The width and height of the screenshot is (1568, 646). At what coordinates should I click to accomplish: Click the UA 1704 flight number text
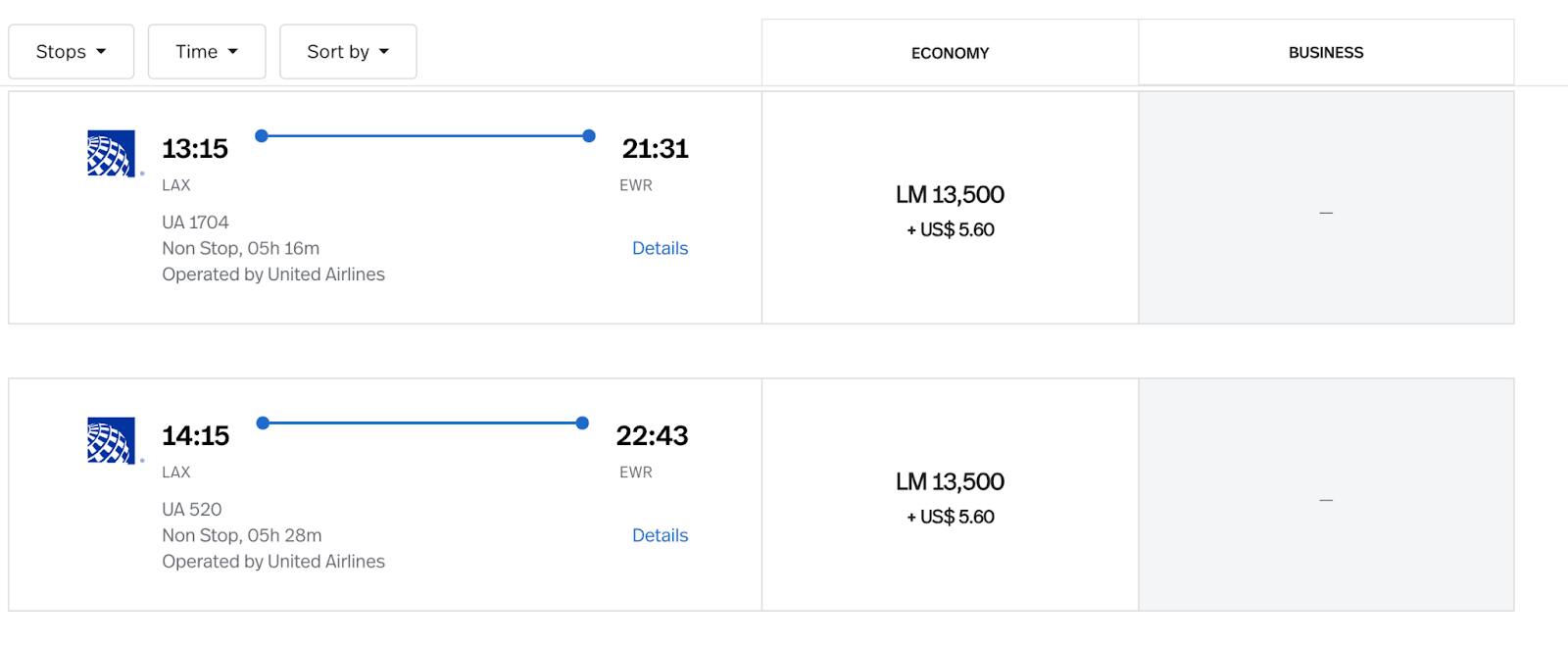click(195, 223)
